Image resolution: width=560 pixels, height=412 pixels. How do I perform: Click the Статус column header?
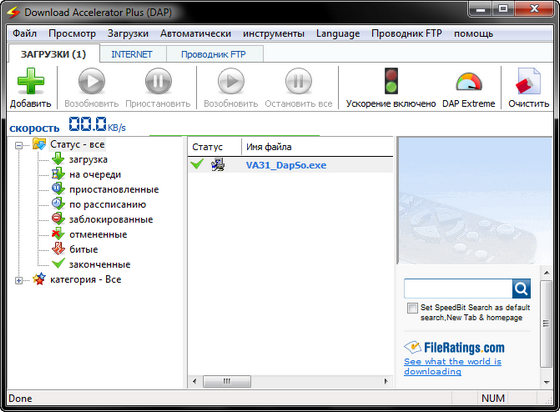[214, 147]
